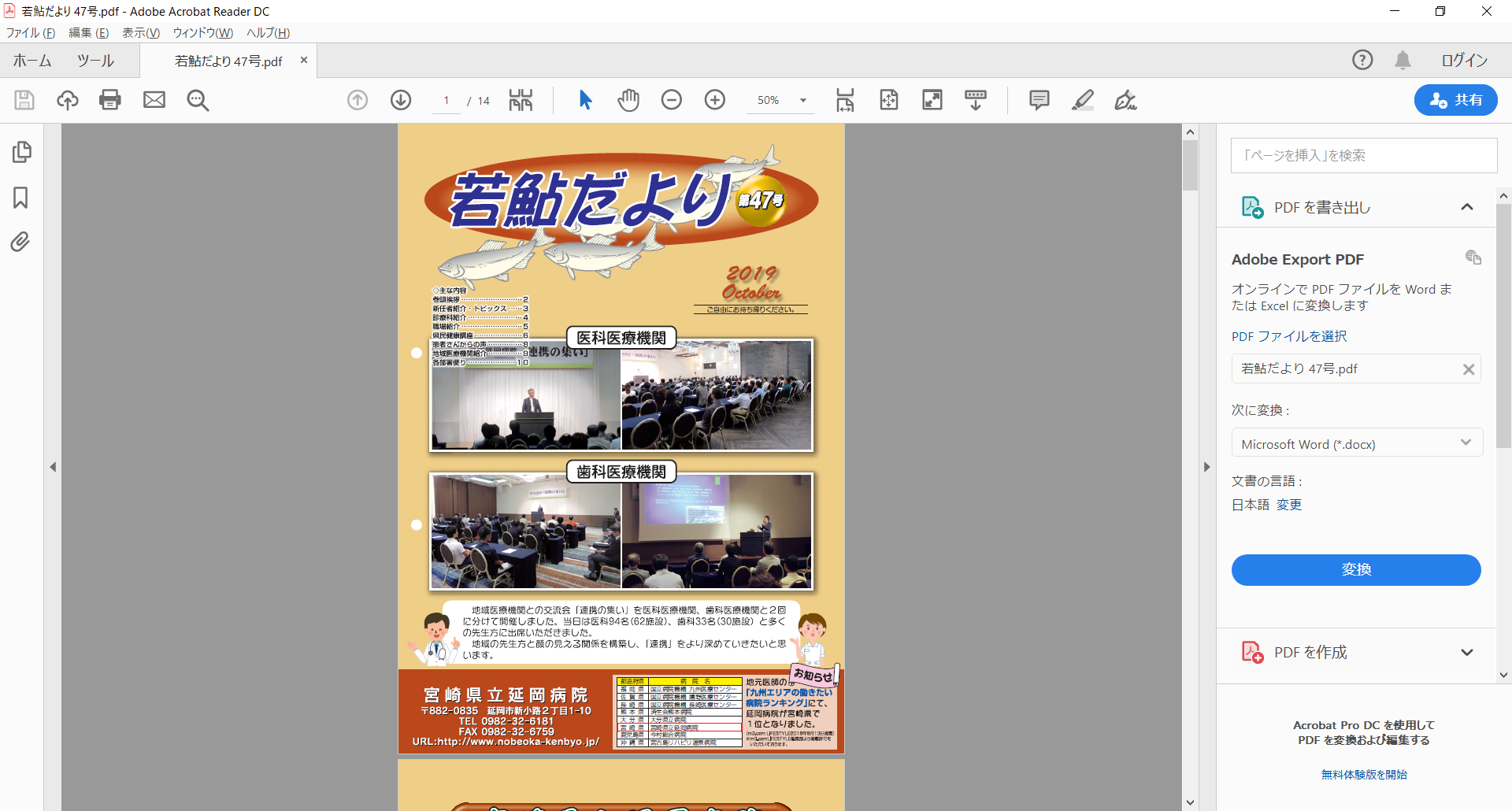The height and width of the screenshot is (811, 1512).
Task: Click the 変更 language link
Action: [1289, 505]
